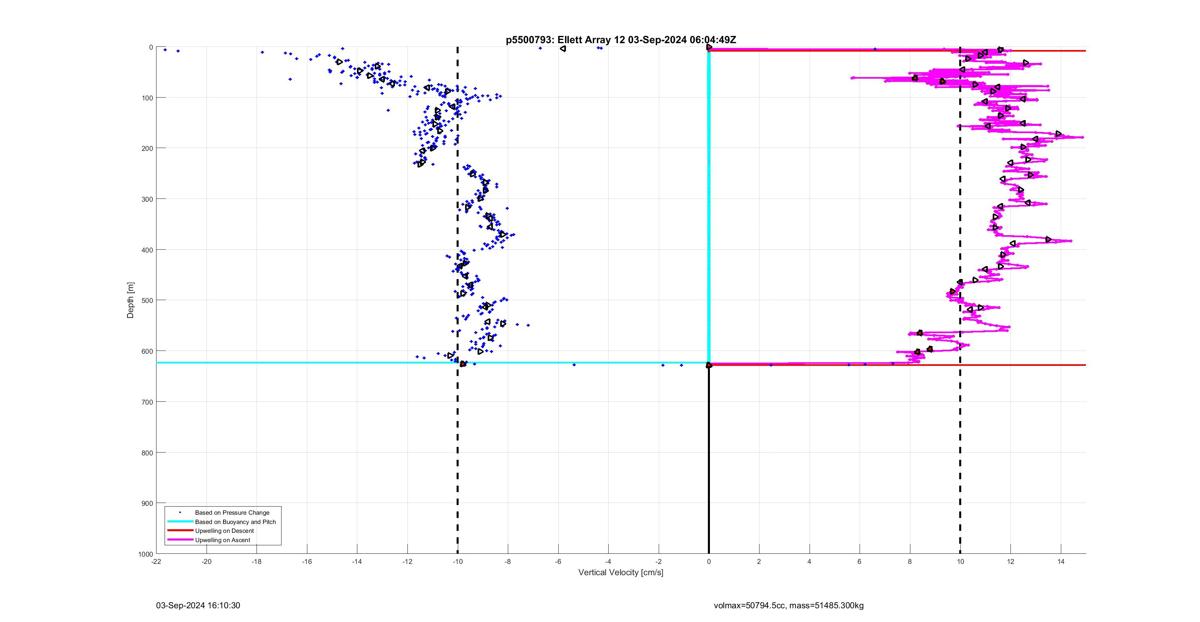Click the depth axis tick label '1000'
This screenshot has height=622, width=1200.
coord(143,553)
